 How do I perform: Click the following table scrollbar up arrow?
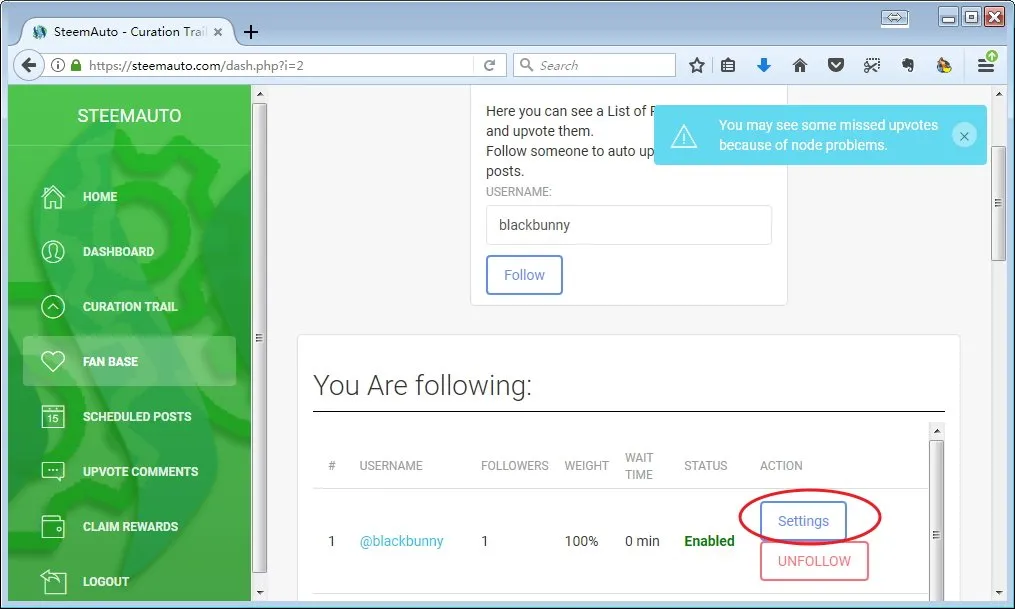[937, 431]
